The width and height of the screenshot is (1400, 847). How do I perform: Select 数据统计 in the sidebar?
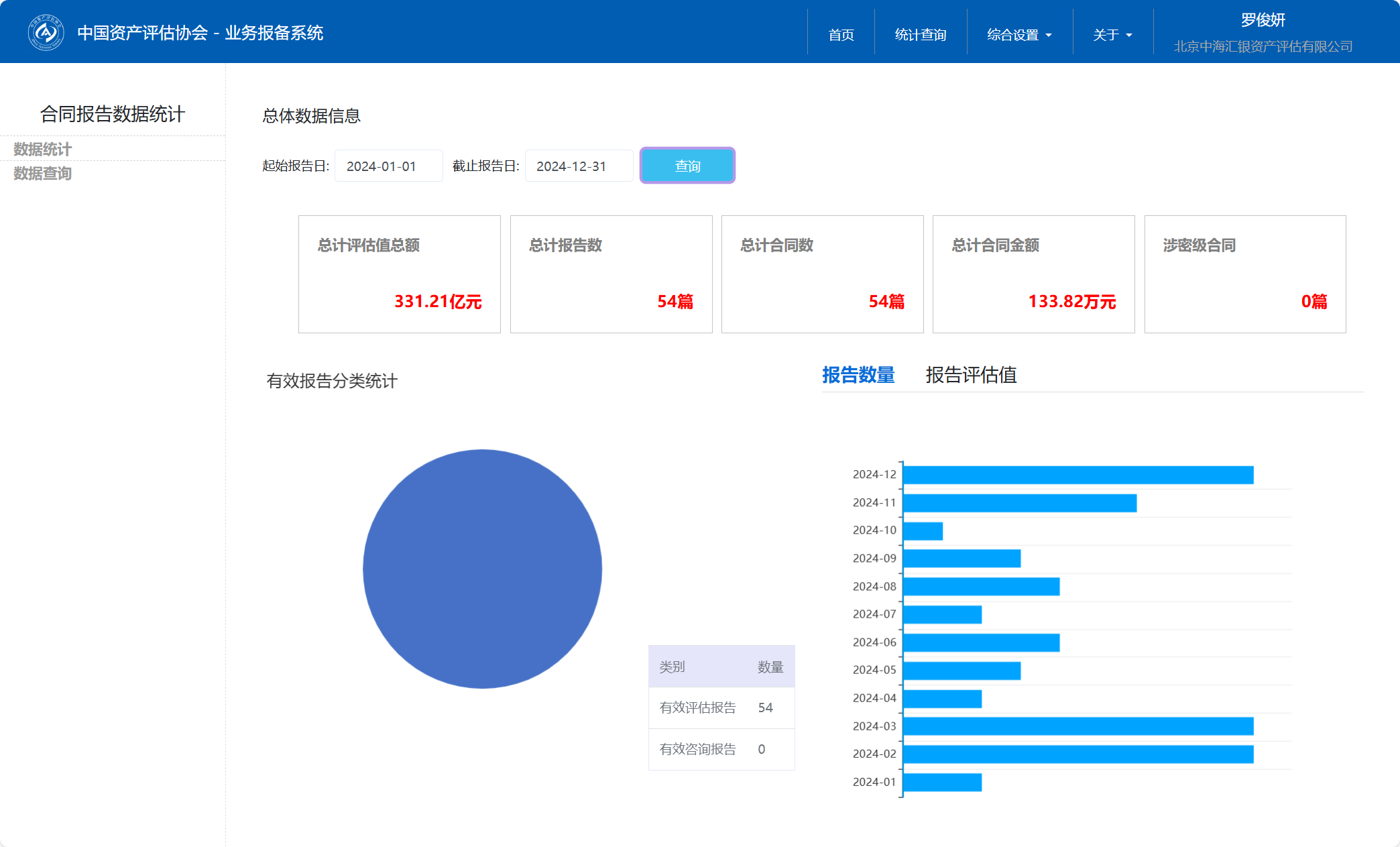[42, 149]
